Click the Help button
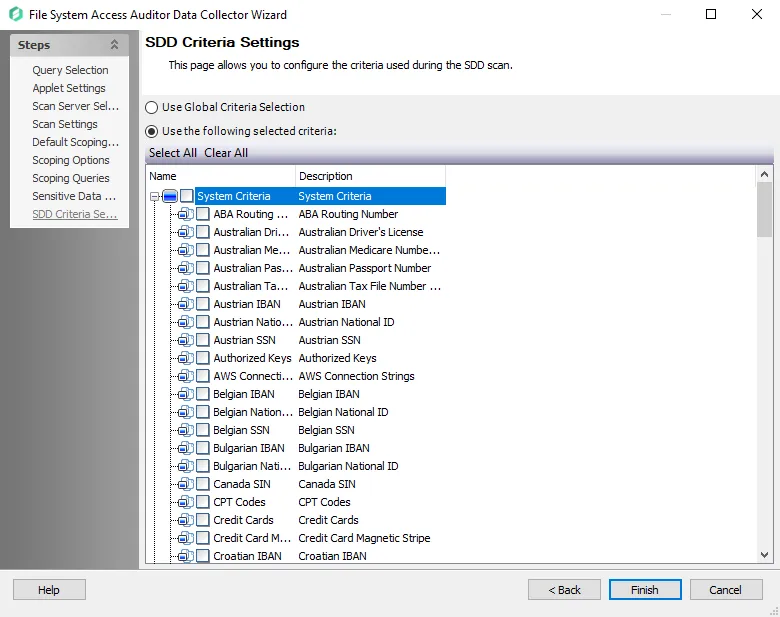The image size is (780, 617). (49, 590)
